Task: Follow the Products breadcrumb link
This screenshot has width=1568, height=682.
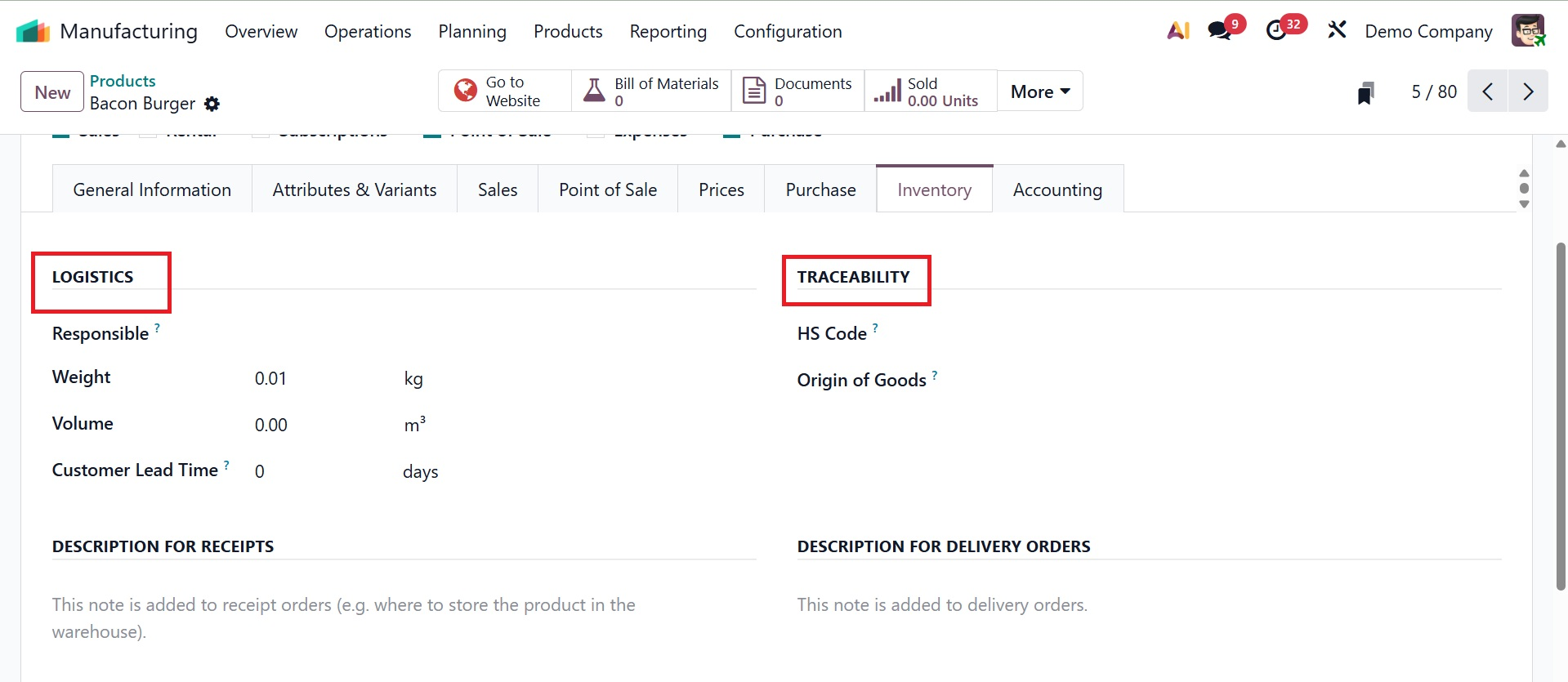Action: click(123, 81)
